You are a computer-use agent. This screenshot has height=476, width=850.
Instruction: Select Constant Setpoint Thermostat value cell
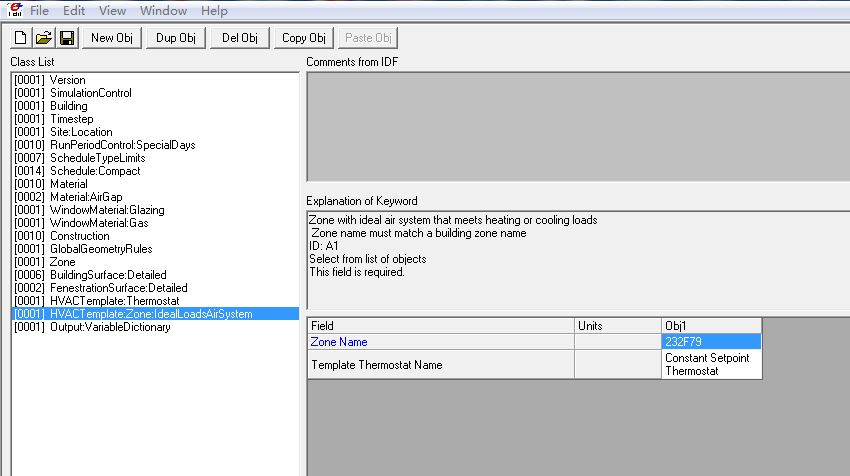pyautogui.click(x=710, y=364)
